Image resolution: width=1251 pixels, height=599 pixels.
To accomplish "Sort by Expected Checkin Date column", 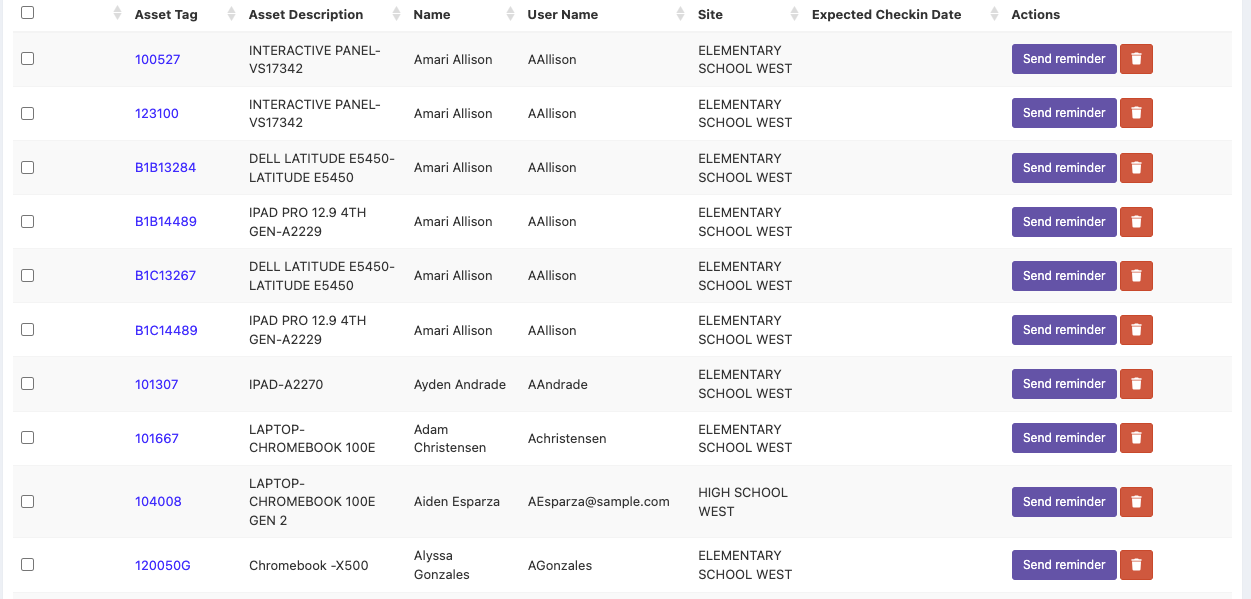I will [886, 15].
